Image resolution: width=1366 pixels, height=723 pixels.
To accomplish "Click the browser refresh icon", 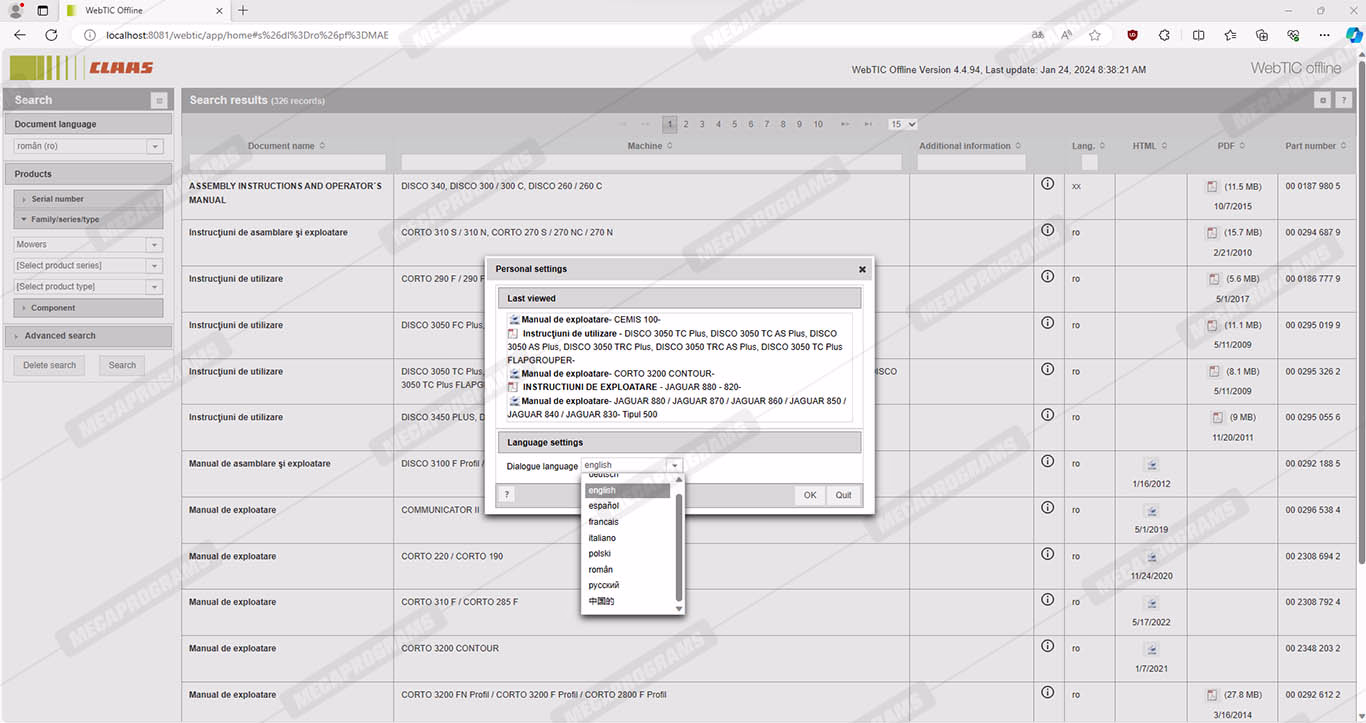I will coord(51,35).
